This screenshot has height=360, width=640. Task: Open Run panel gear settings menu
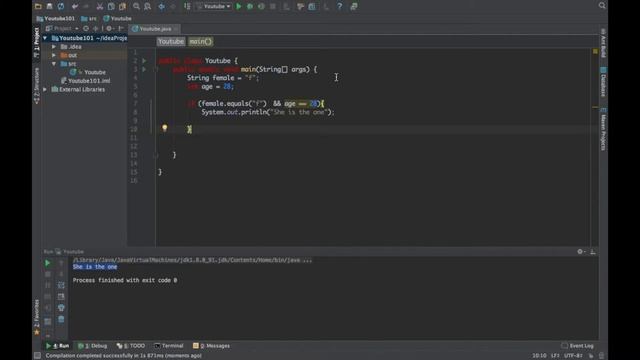[x=581, y=252]
